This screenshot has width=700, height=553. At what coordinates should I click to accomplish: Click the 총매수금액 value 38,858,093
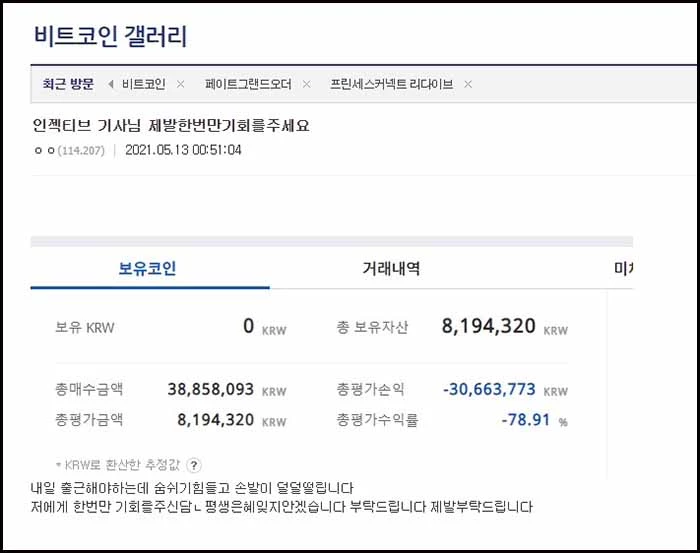[211, 390]
